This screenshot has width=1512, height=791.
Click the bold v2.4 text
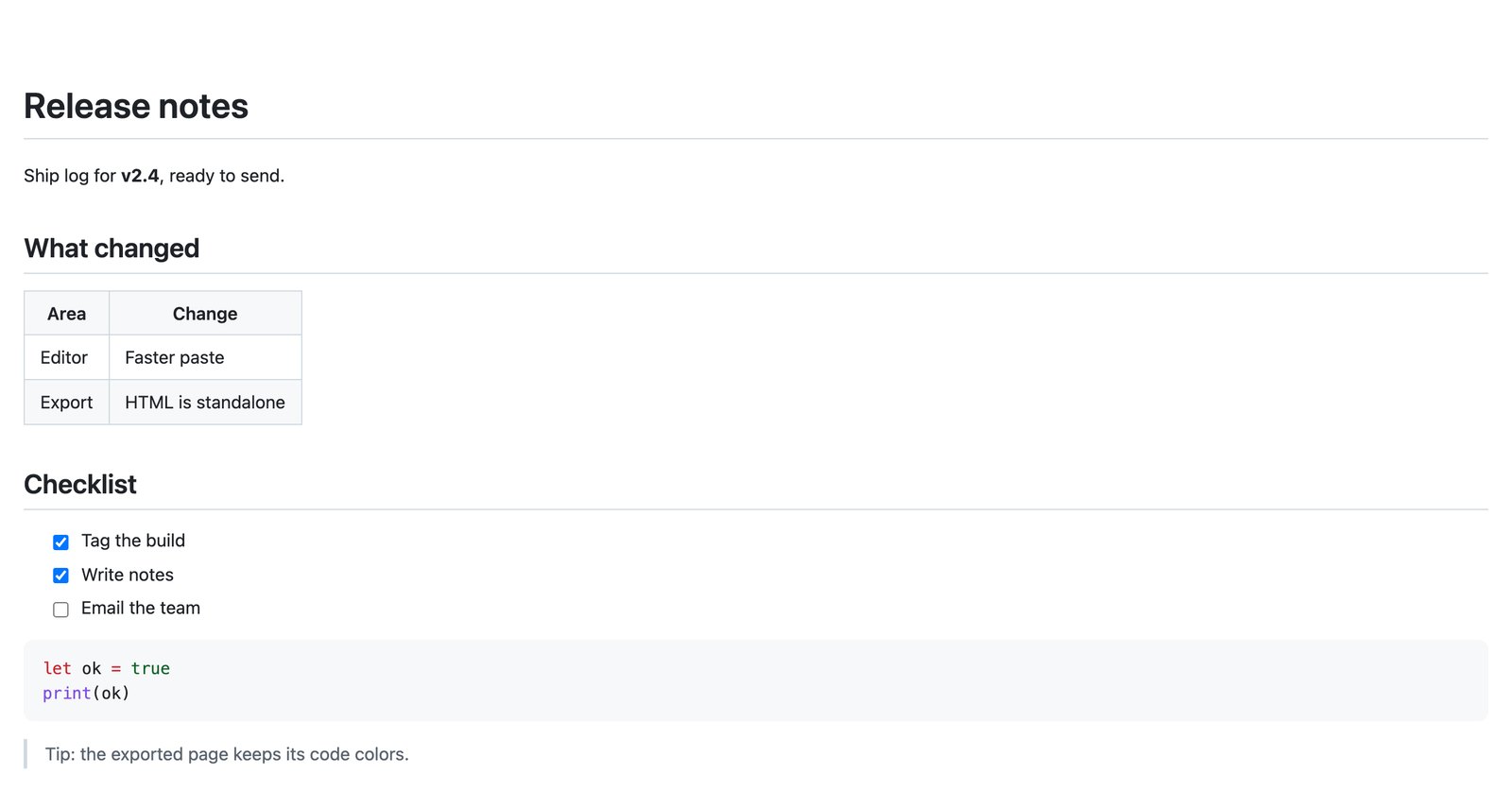click(140, 176)
